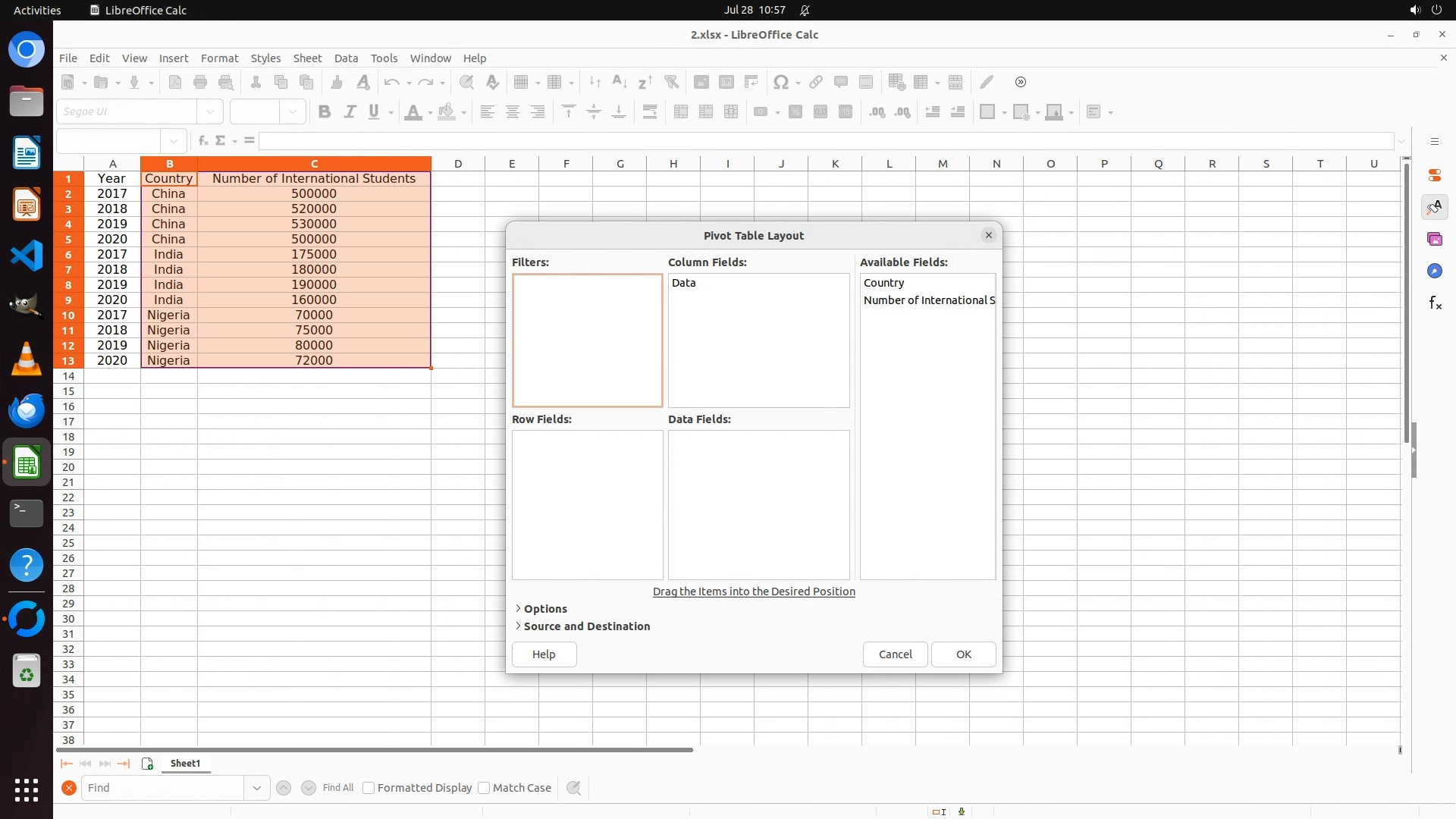Open the background color dropdown arrow
Image resolution: width=1456 pixels, height=819 pixels.
463,113
